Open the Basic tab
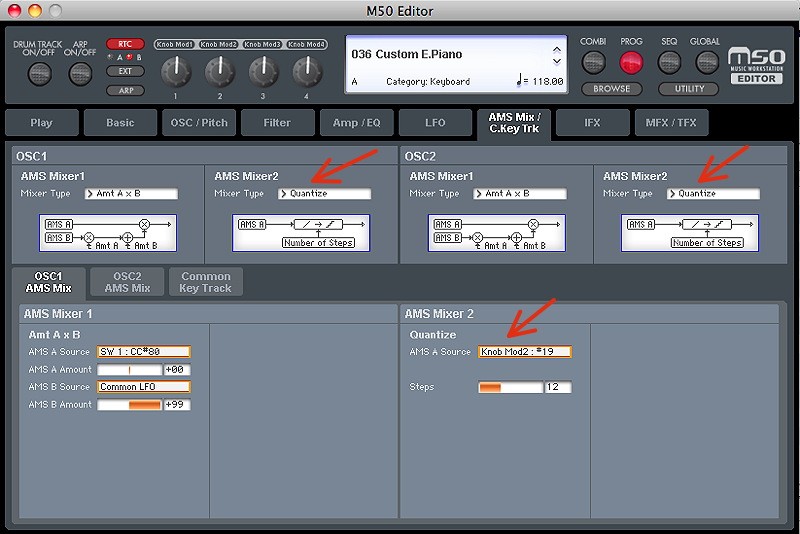The image size is (800, 534). click(120, 122)
